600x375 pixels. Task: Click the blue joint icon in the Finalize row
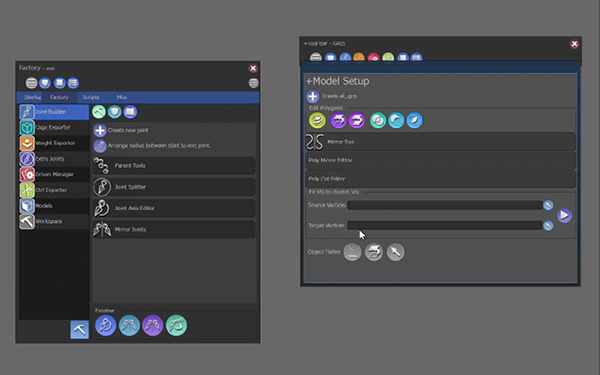[106, 326]
